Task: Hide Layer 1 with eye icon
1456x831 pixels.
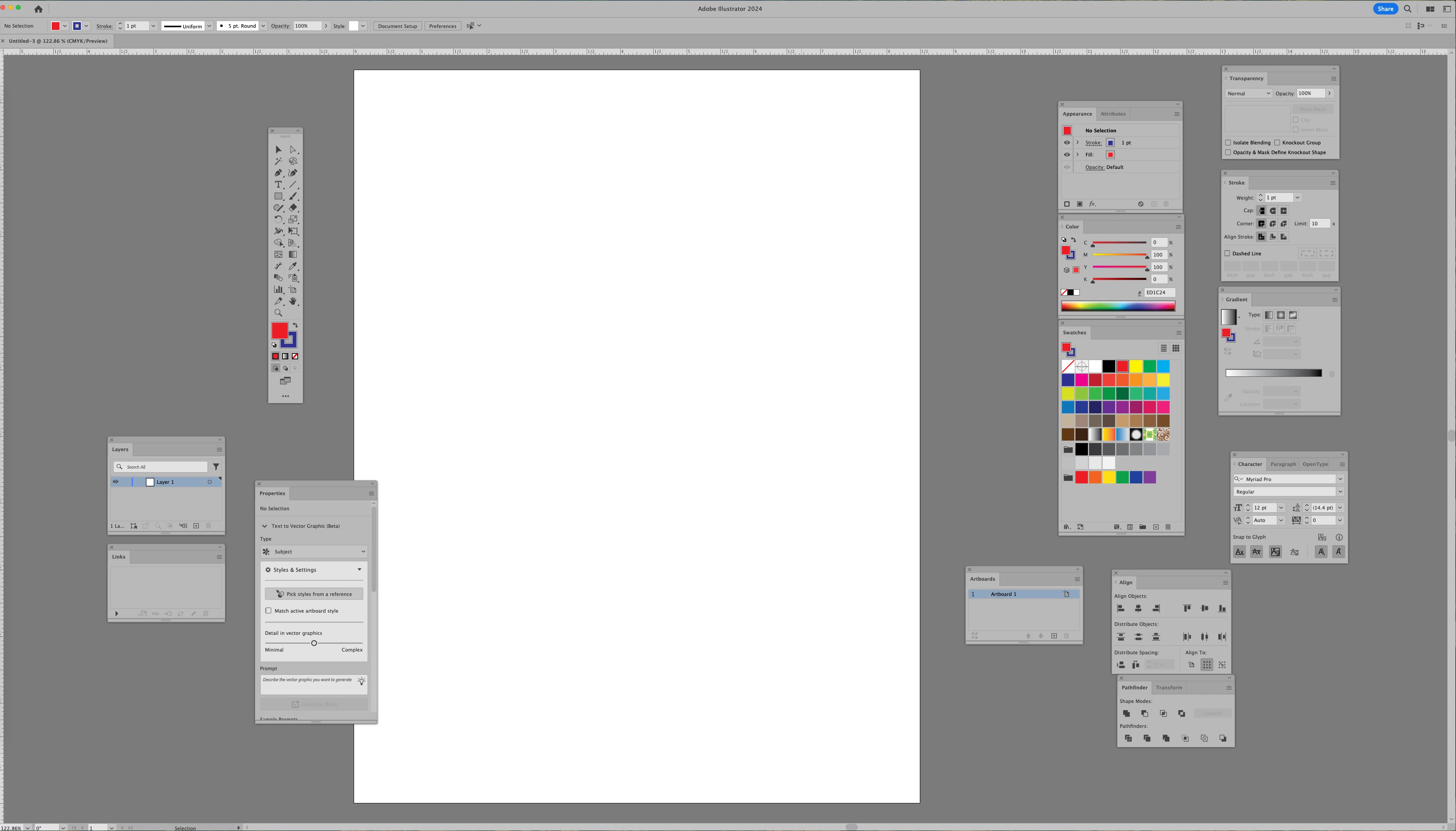Action: coord(116,482)
